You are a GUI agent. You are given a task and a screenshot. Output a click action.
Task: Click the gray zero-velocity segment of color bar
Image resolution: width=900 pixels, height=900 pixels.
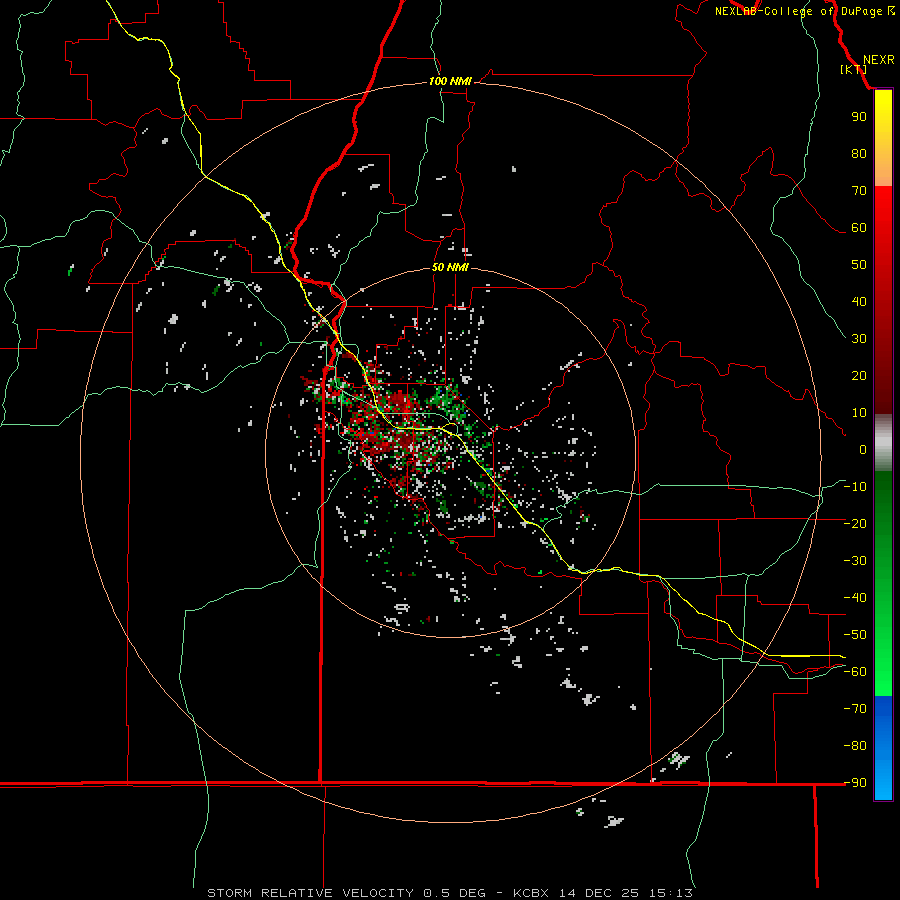pos(883,443)
